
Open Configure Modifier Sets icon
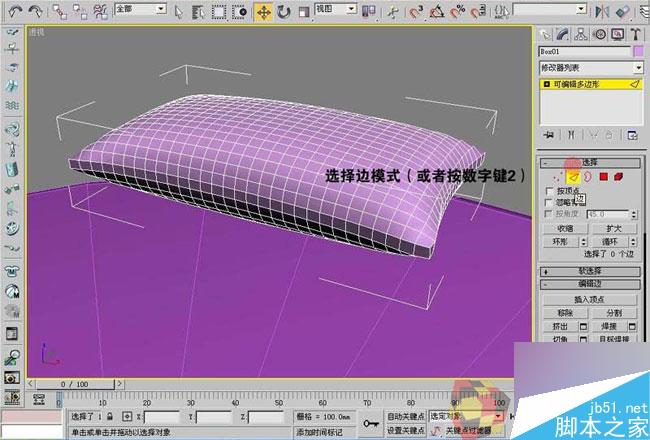[x=632, y=135]
